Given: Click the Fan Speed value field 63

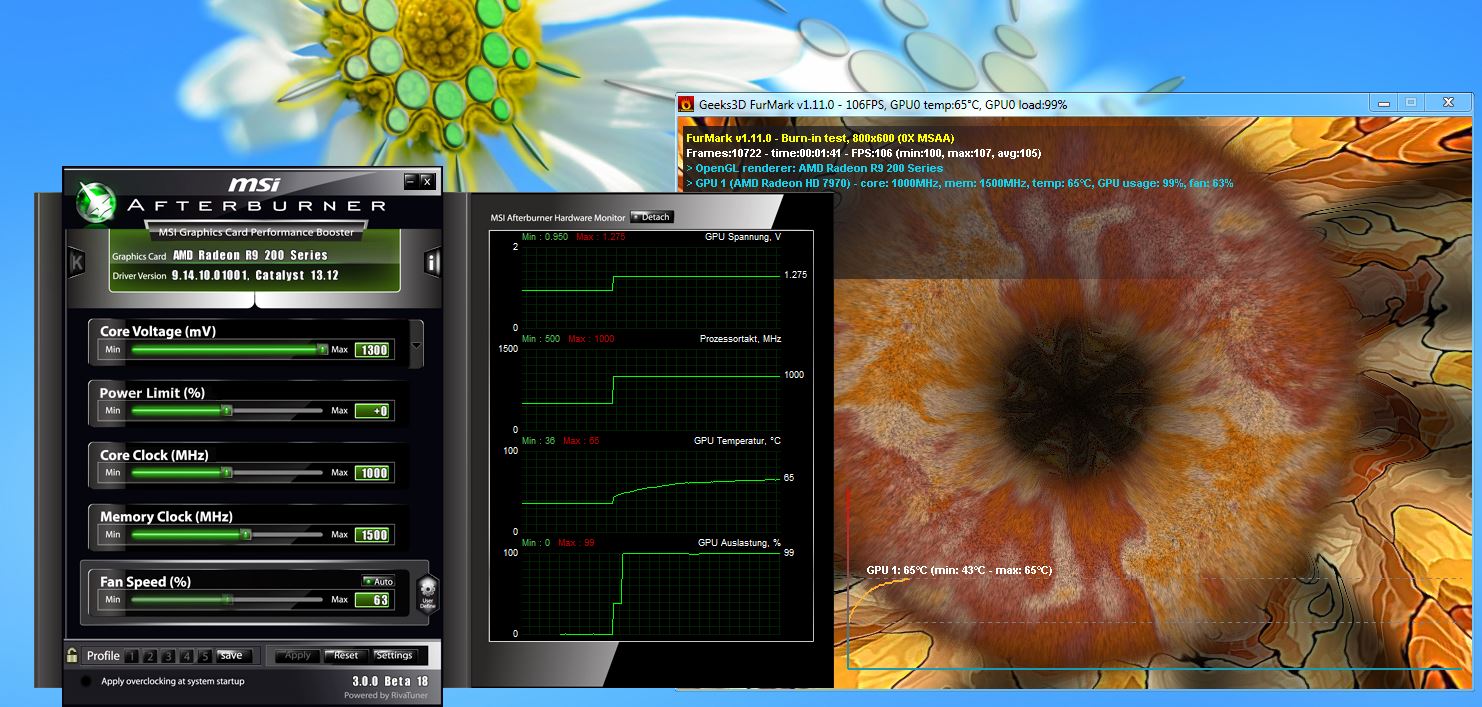Looking at the screenshot, I should pos(373,600).
